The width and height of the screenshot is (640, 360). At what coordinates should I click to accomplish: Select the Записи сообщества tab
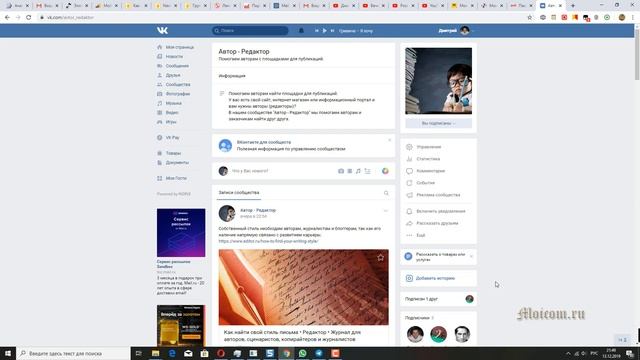[239, 193]
